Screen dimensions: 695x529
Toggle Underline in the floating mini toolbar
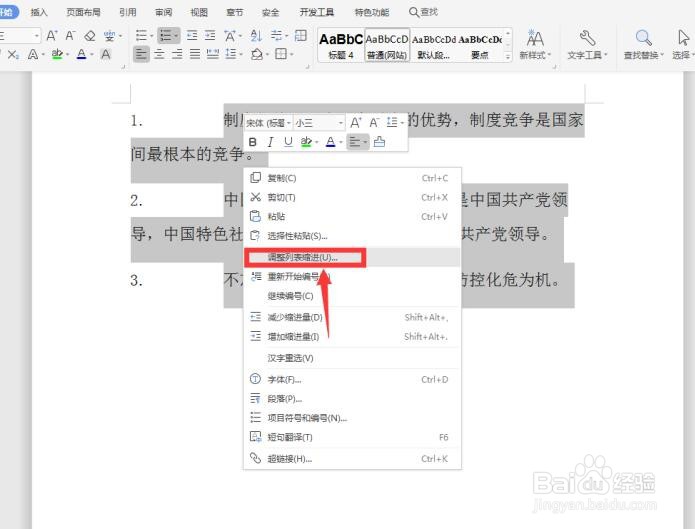click(288, 142)
